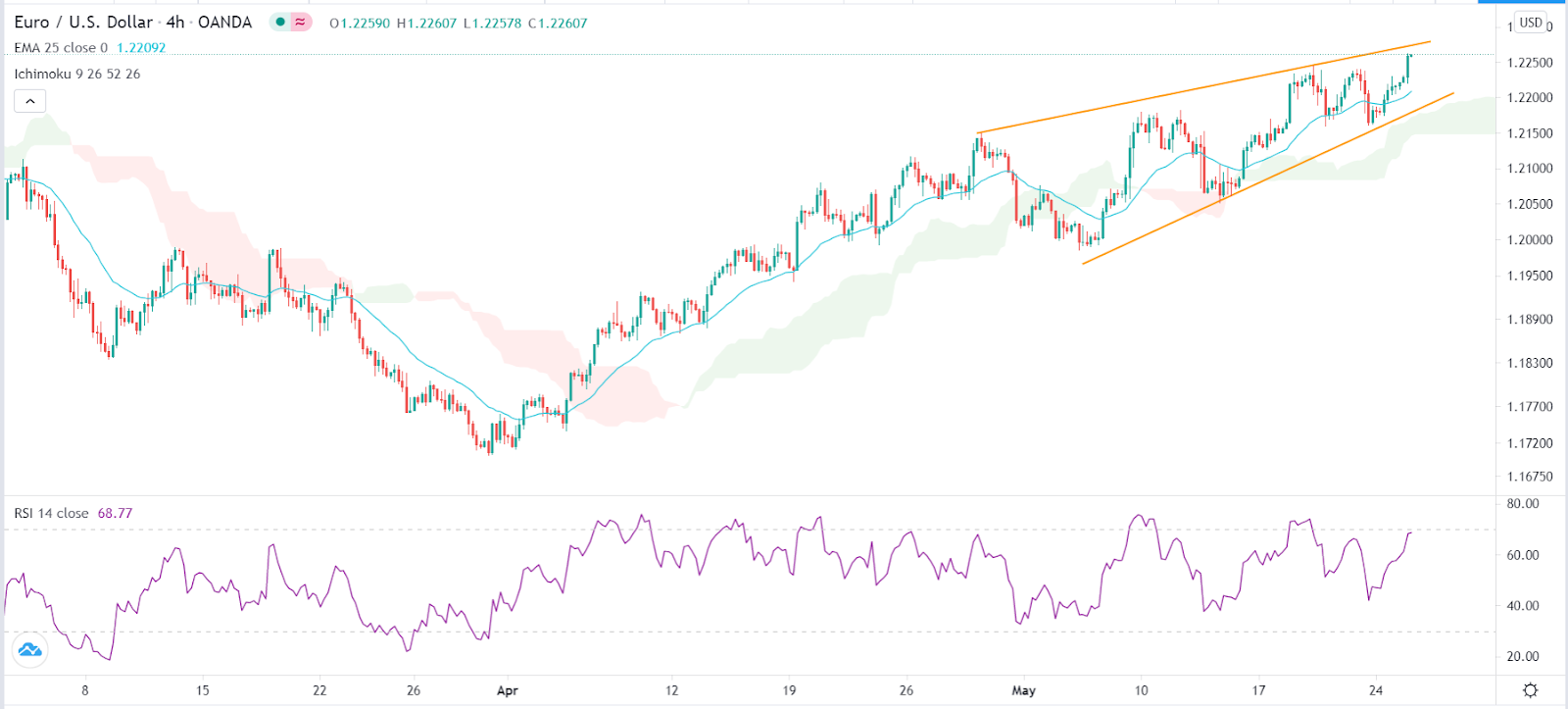Screen dimensions: 1568x709
Task: Click the pink approximate-data indicator icon
Action: pyautogui.click(x=301, y=22)
